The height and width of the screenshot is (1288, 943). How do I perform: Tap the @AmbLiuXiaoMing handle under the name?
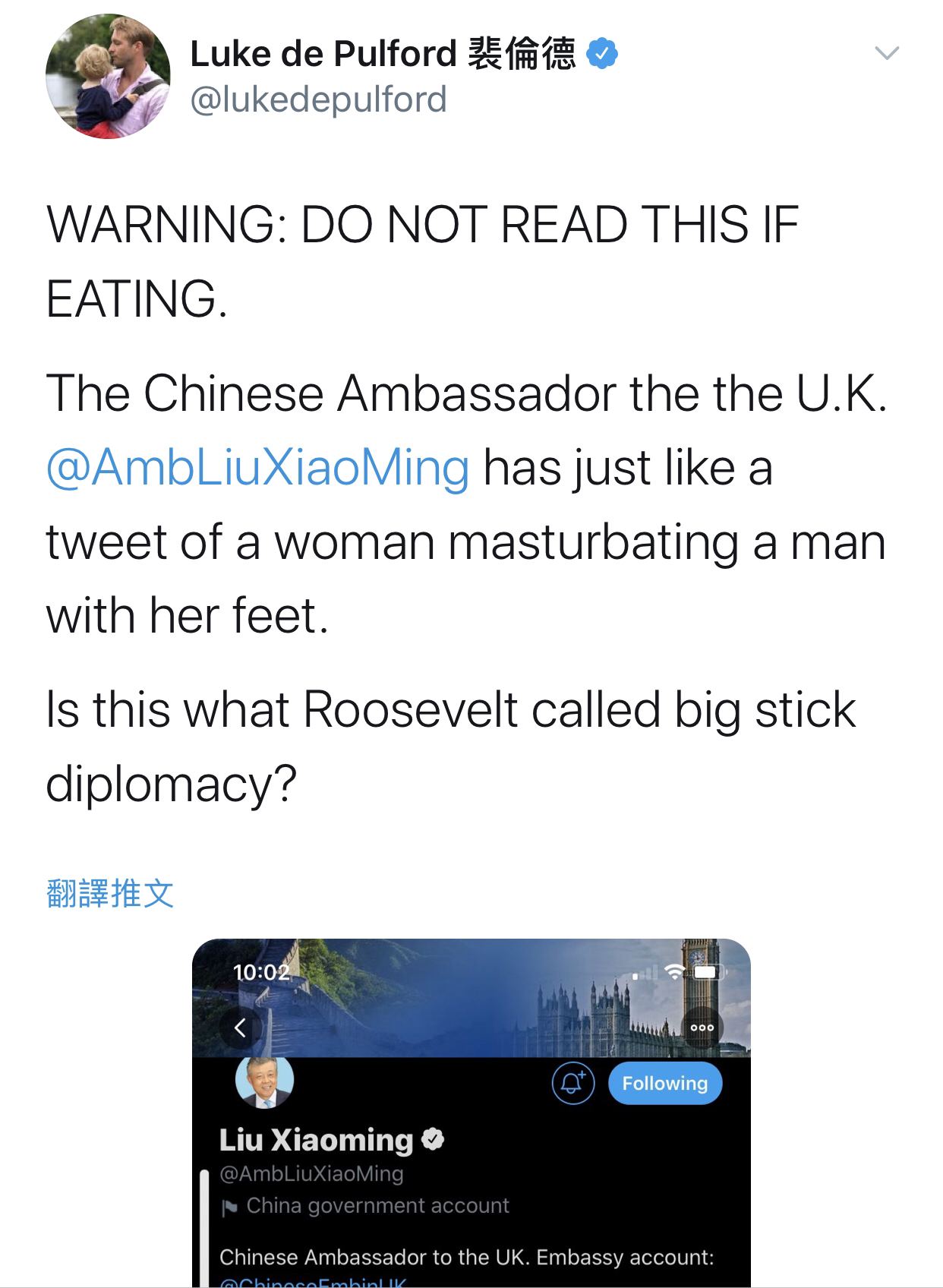point(311,1173)
